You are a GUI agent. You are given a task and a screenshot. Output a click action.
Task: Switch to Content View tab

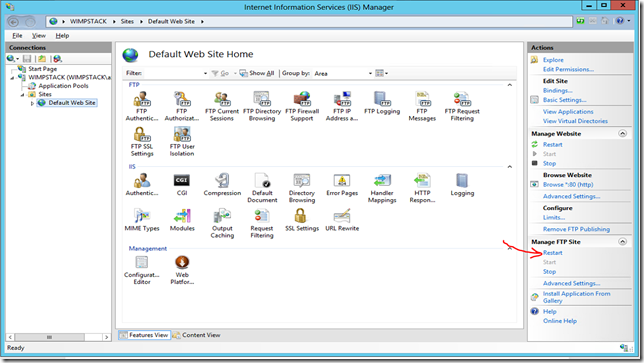pos(197,335)
